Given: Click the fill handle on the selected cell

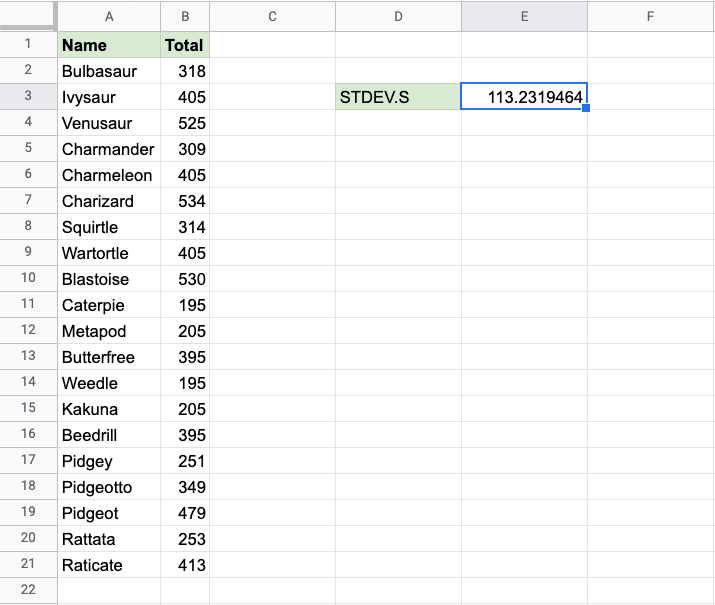Looking at the screenshot, I should coord(586,108).
